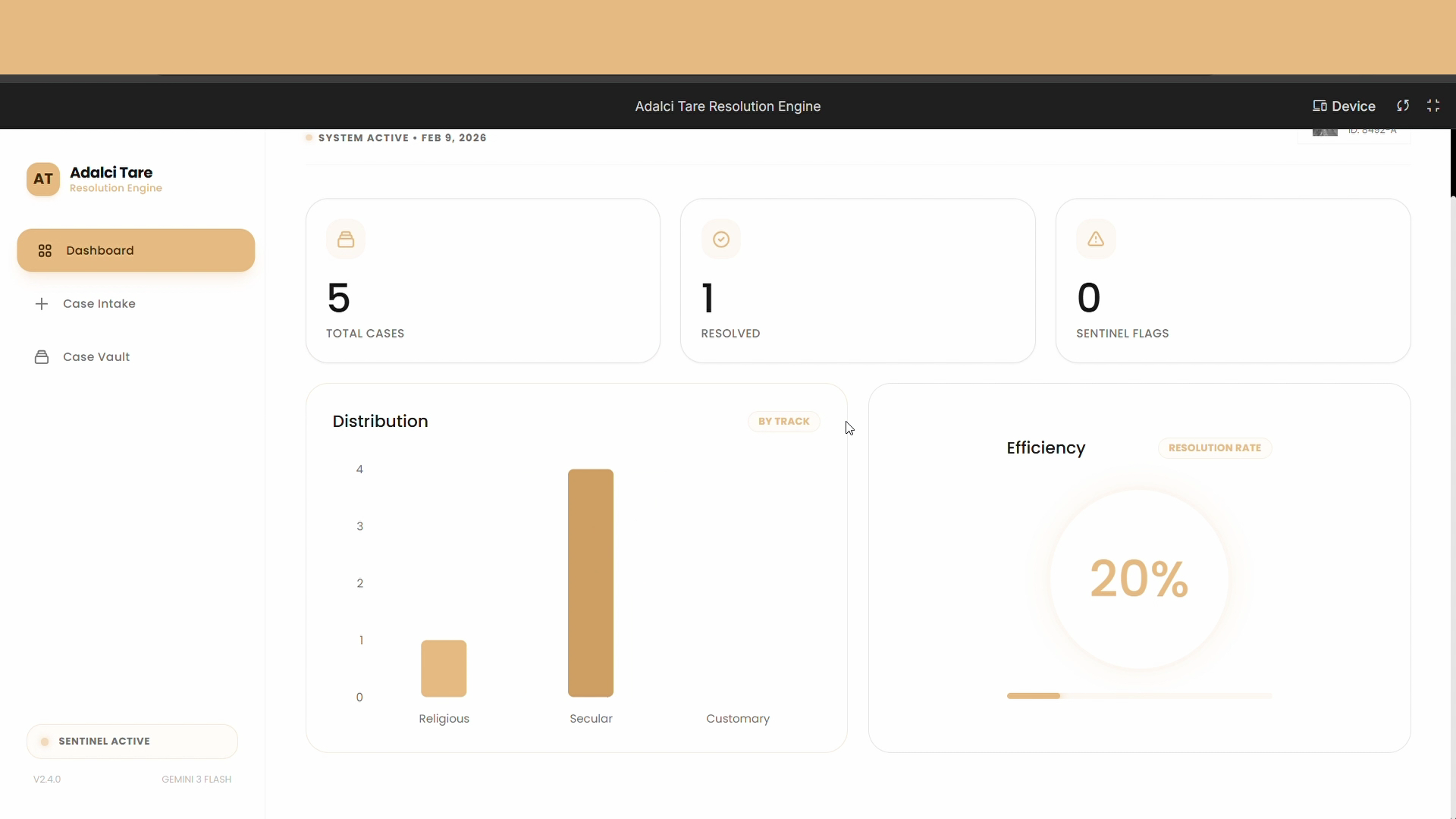Image resolution: width=1456 pixels, height=819 pixels.
Task: Click the Sentinel Flags warning triangle icon
Action: pos(1096,240)
